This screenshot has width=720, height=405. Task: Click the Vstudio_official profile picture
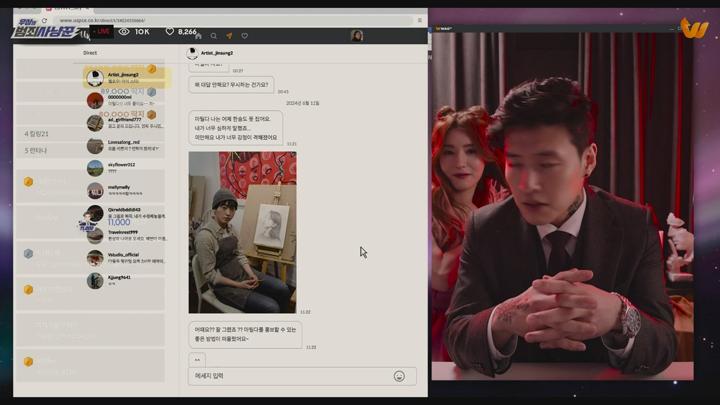tap(95, 258)
